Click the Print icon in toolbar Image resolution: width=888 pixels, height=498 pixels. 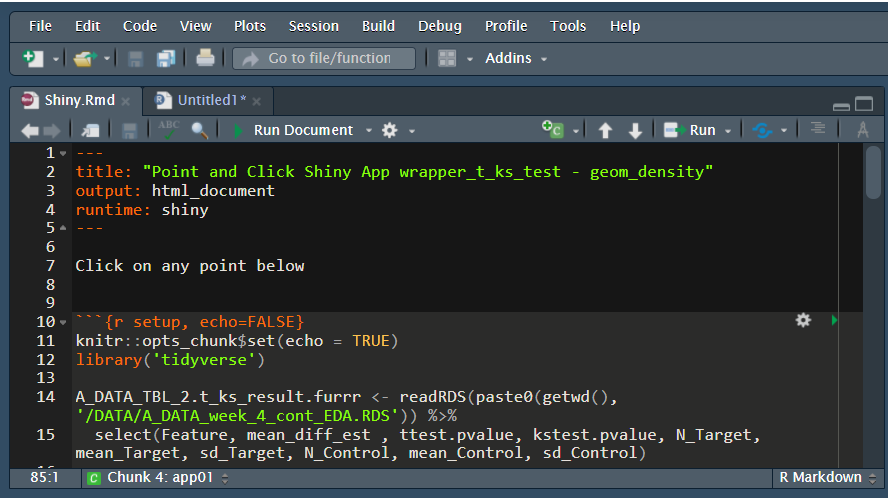coord(205,58)
